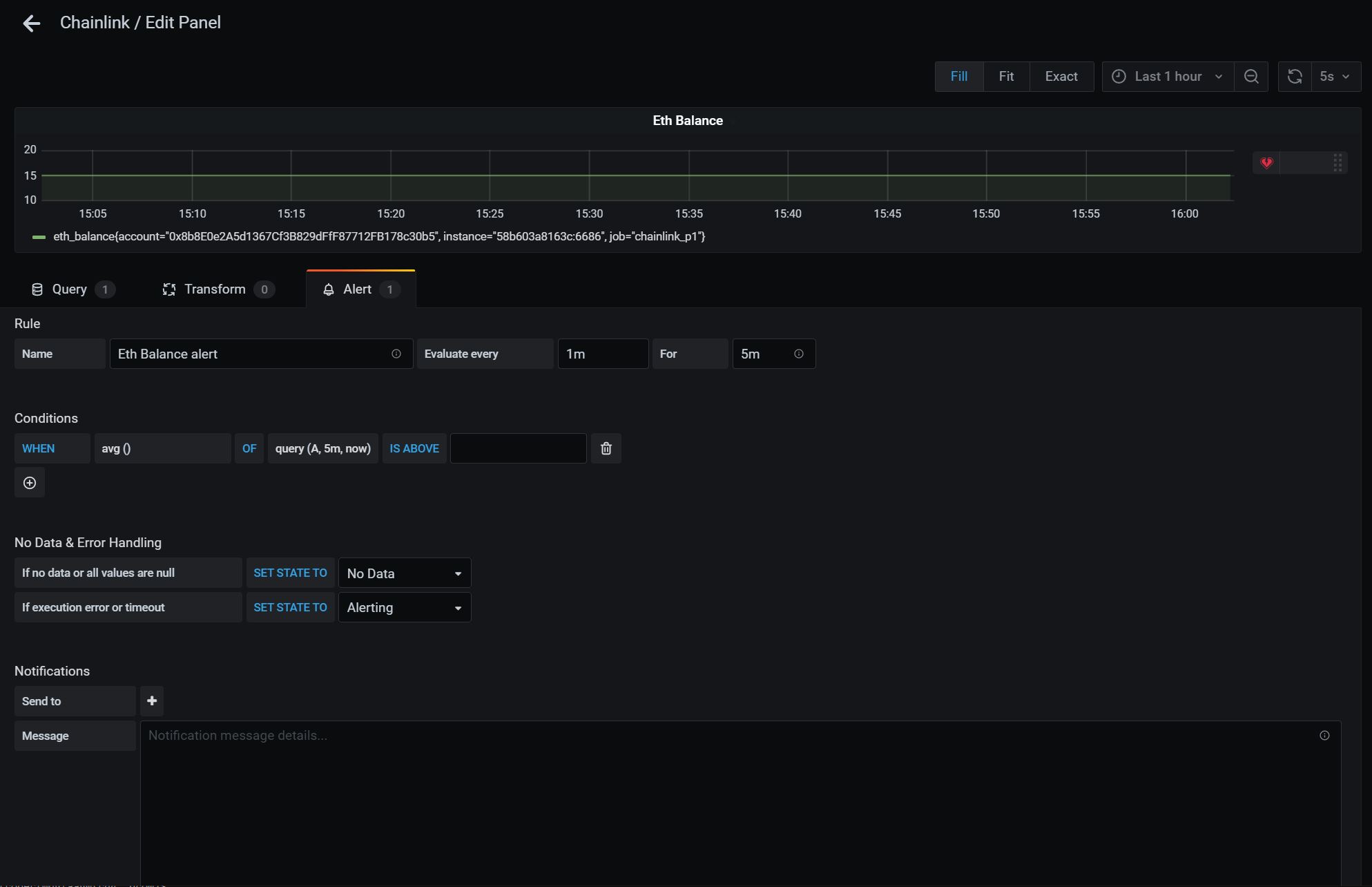The image size is (1372, 887).
Task: Click the condition threshold value input
Action: [518, 448]
